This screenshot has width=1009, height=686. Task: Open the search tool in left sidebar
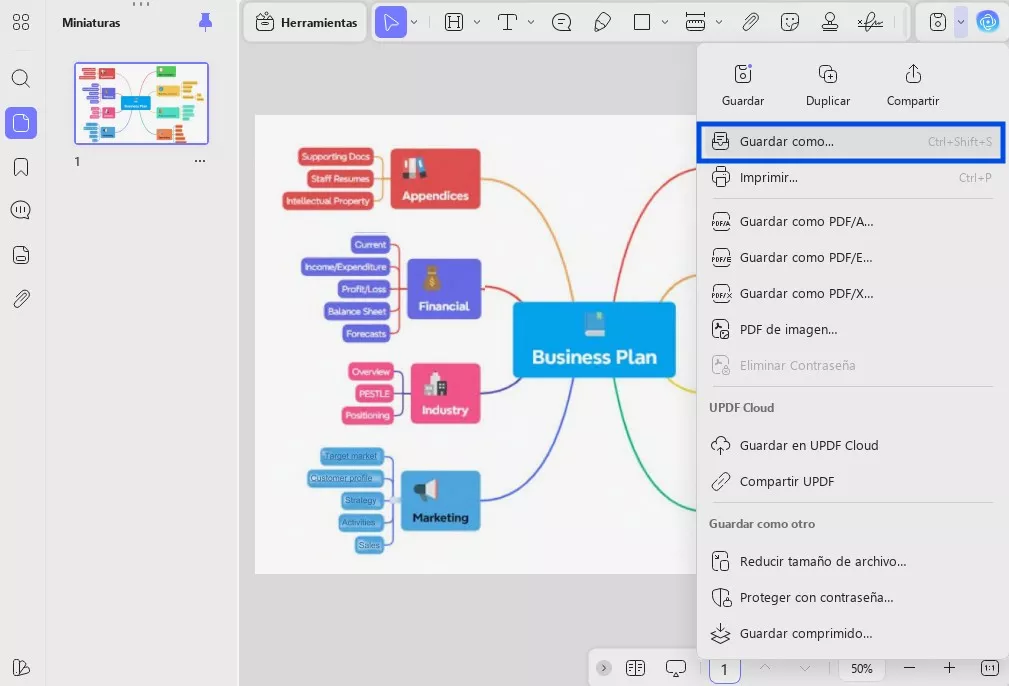pos(21,79)
